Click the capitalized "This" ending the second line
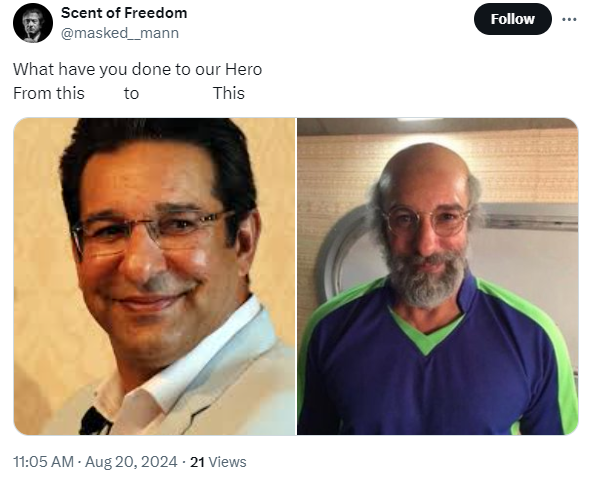 [x=229, y=93]
